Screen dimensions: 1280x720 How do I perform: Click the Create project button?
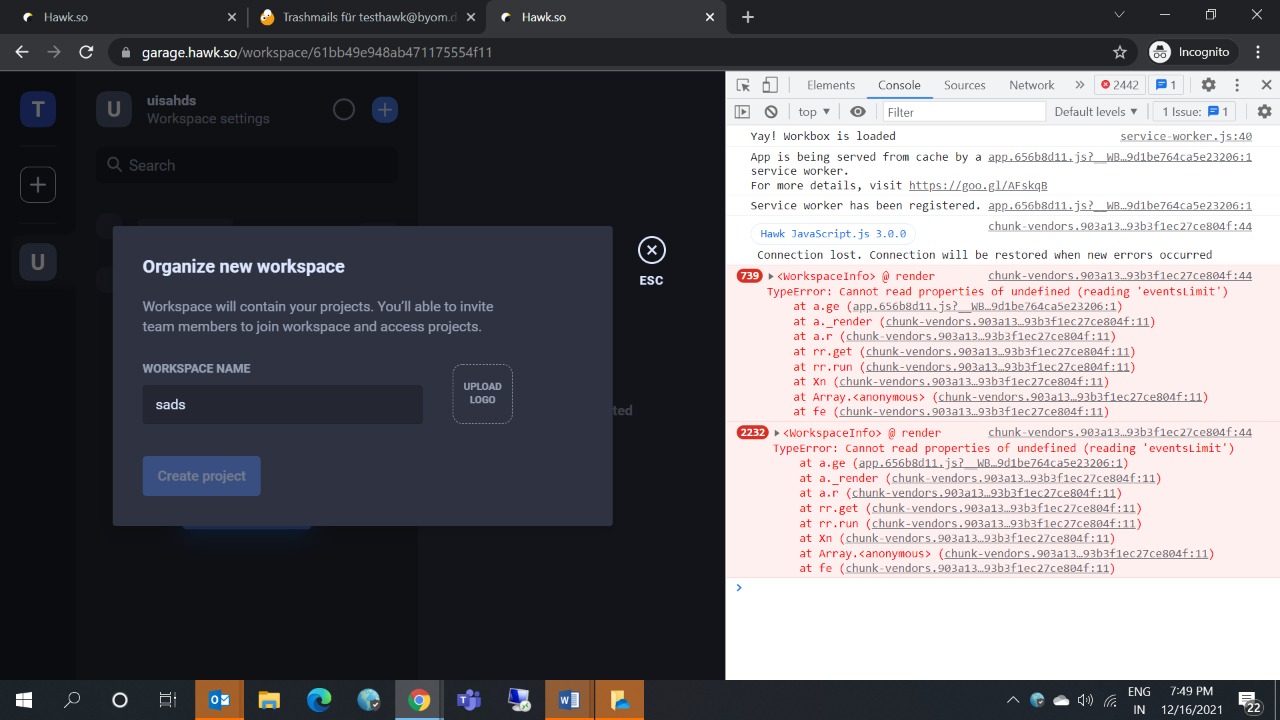pos(201,476)
